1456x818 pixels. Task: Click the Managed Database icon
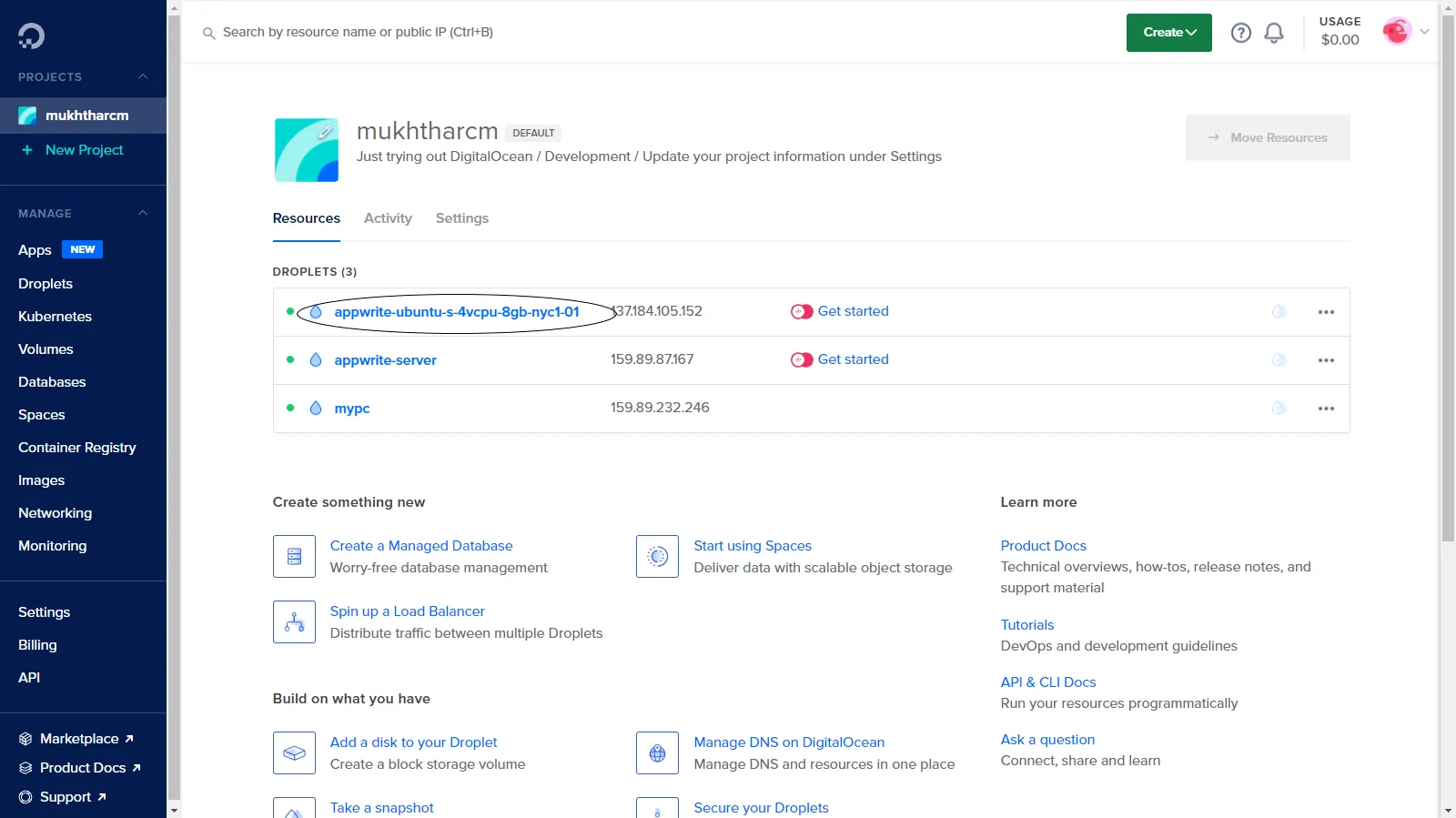click(294, 556)
